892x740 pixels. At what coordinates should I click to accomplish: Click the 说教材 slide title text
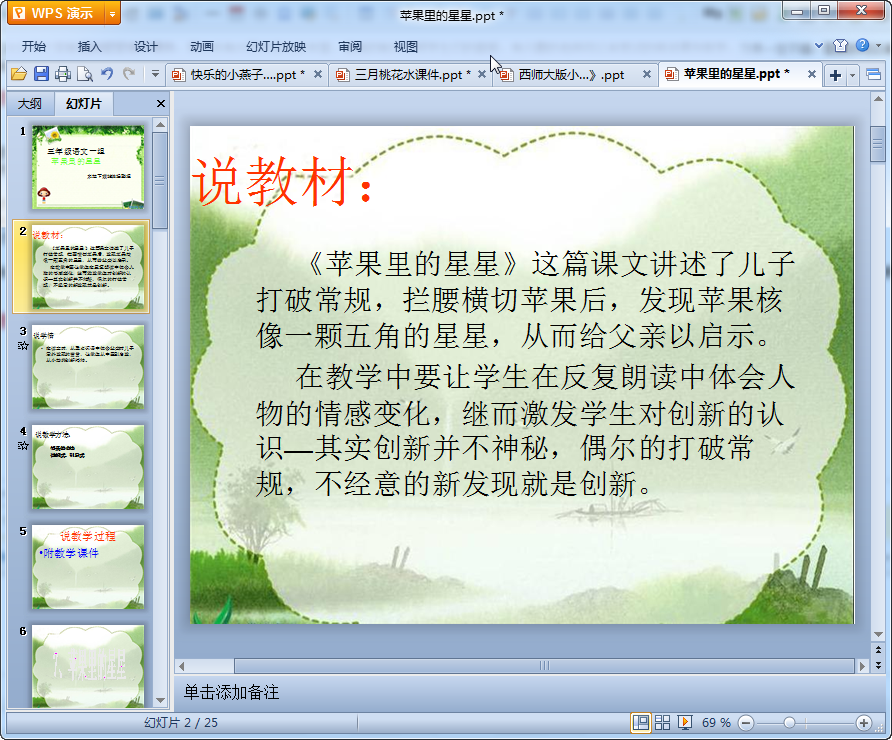(283, 181)
